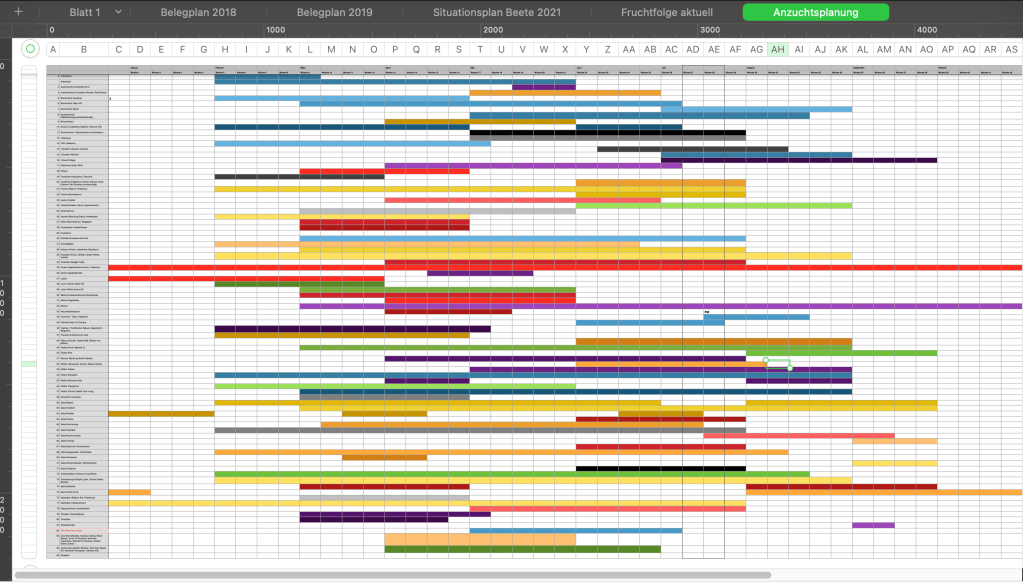The width and height of the screenshot is (1023, 583).
Task: Select the column H header
Action: 225,49
